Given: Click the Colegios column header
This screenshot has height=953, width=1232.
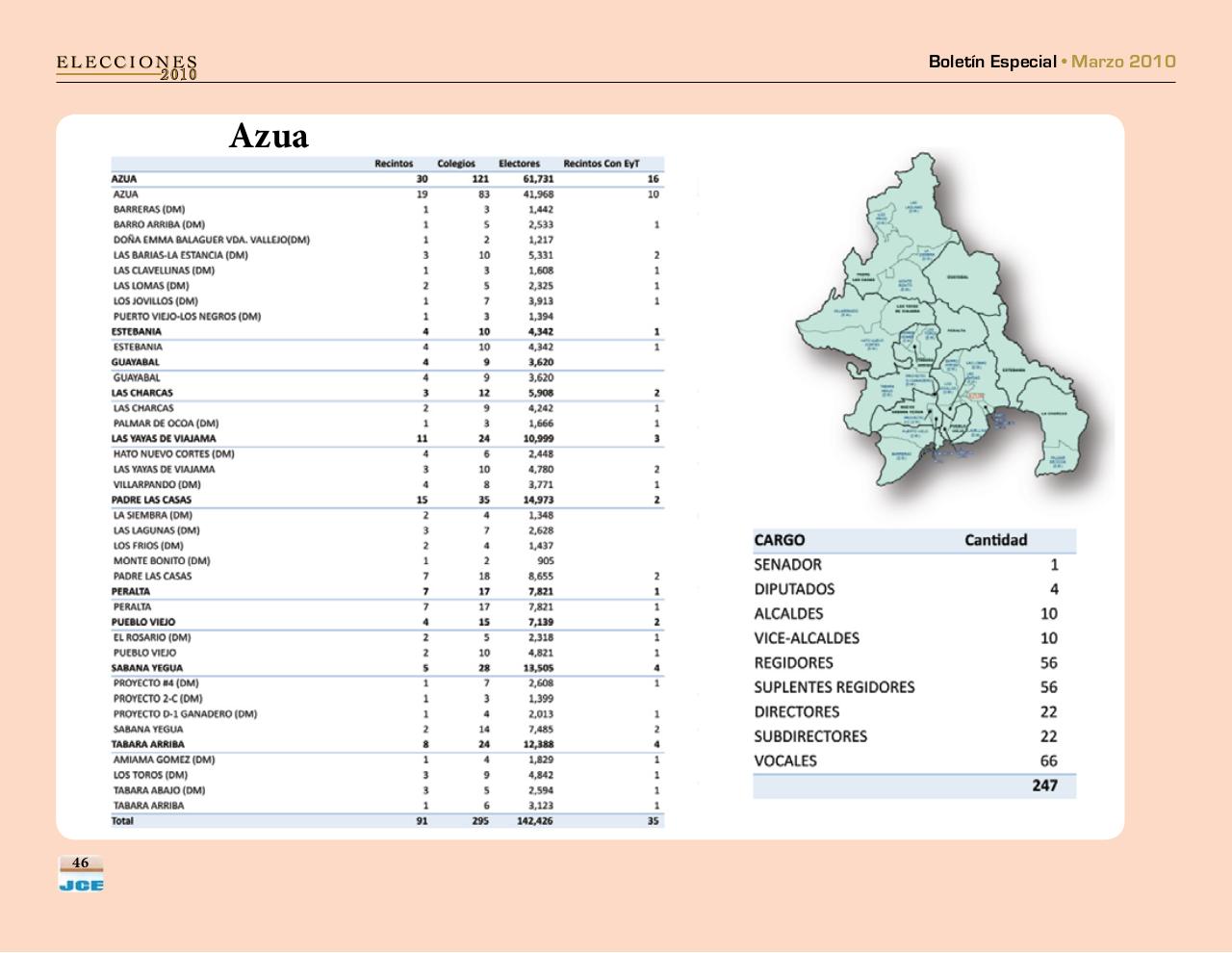Looking at the screenshot, I should pyautogui.click(x=456, y=164).
